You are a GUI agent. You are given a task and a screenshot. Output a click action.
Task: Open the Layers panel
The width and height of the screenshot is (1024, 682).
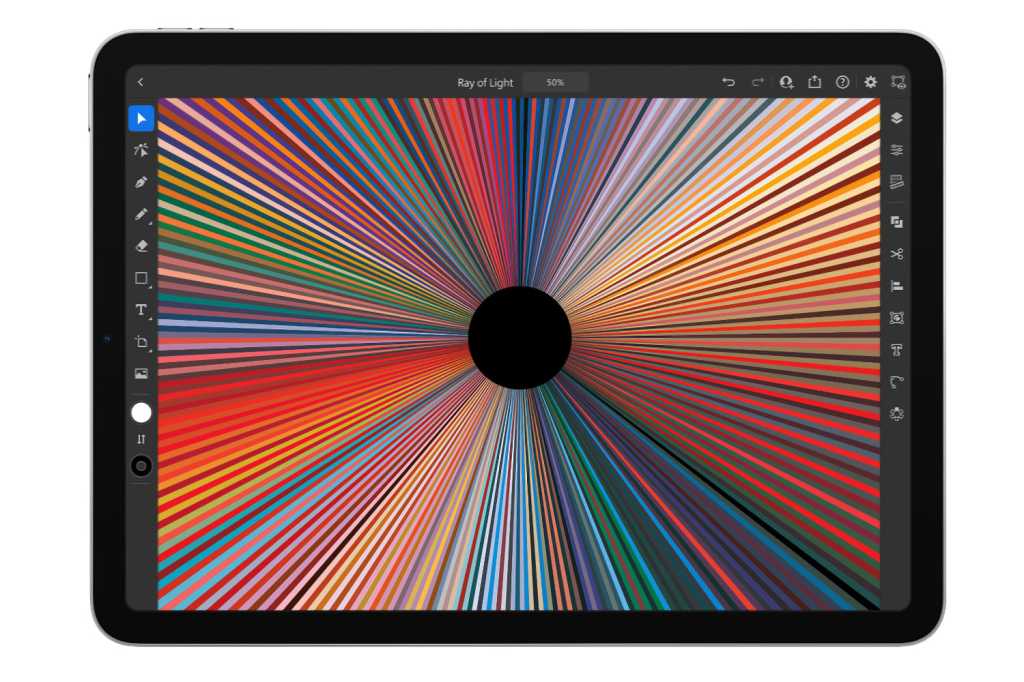coord(897,118)
